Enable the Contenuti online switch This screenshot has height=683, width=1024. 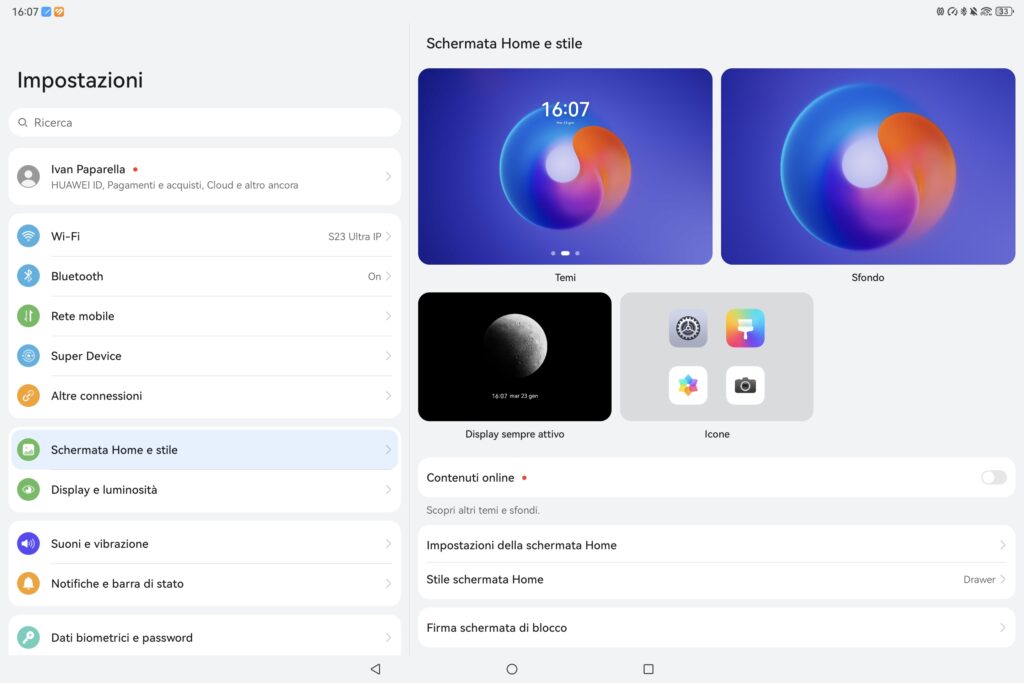993,478
